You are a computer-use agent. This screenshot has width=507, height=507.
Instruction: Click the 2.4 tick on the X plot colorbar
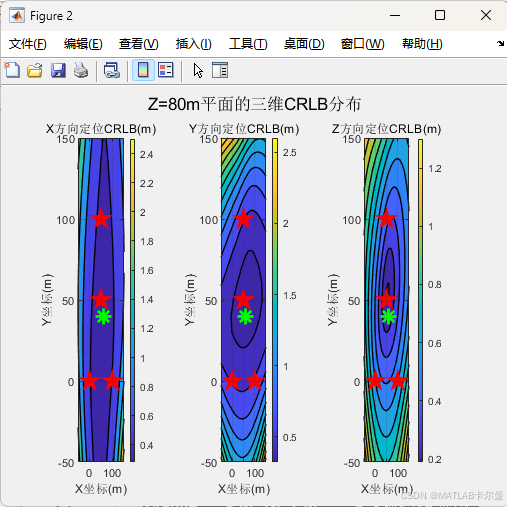pyautogui.click(x=146, y=155)
